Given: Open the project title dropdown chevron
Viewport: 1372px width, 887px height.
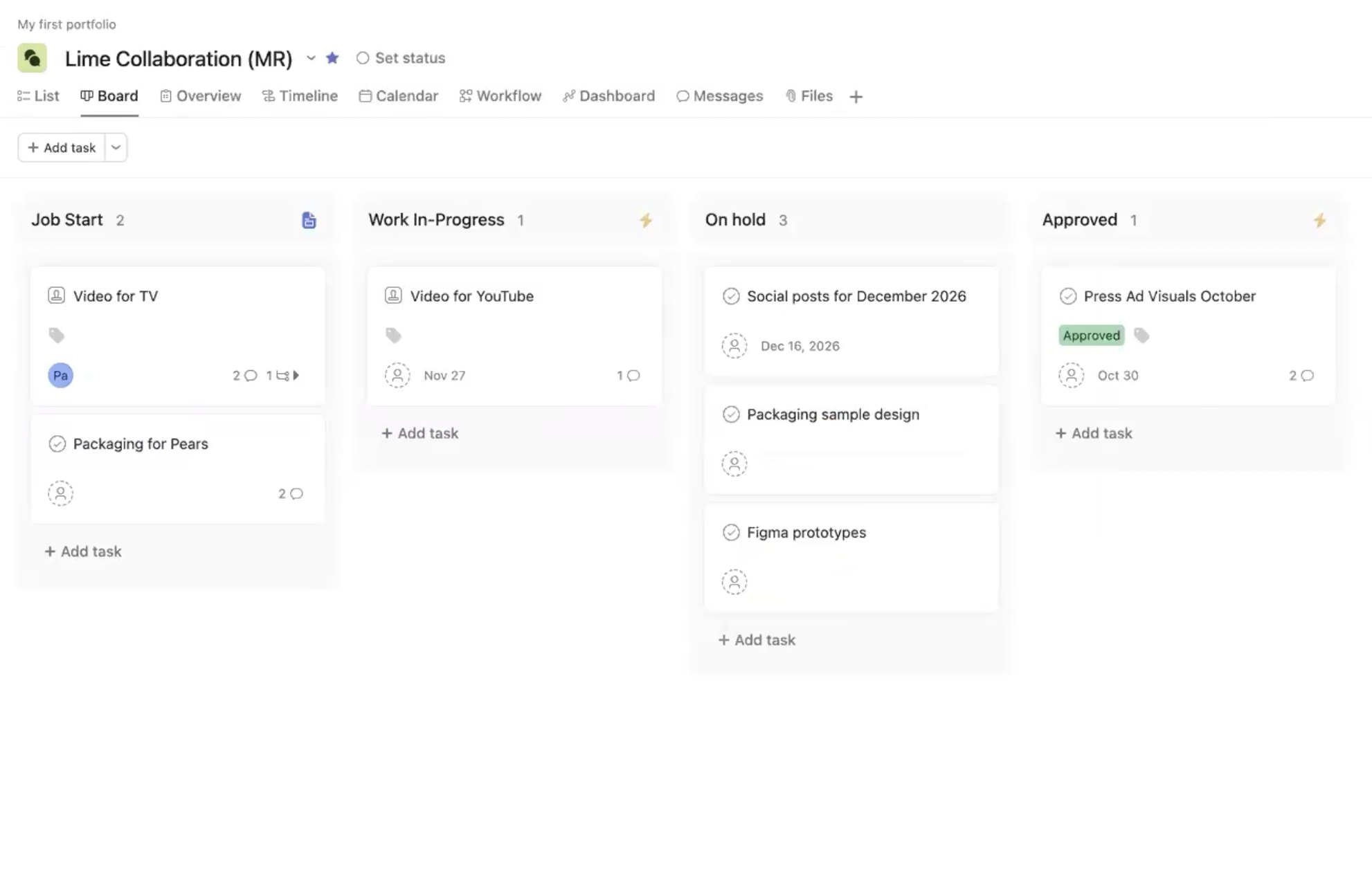Looking at the screenshot, I should click(x=311, y=58).
